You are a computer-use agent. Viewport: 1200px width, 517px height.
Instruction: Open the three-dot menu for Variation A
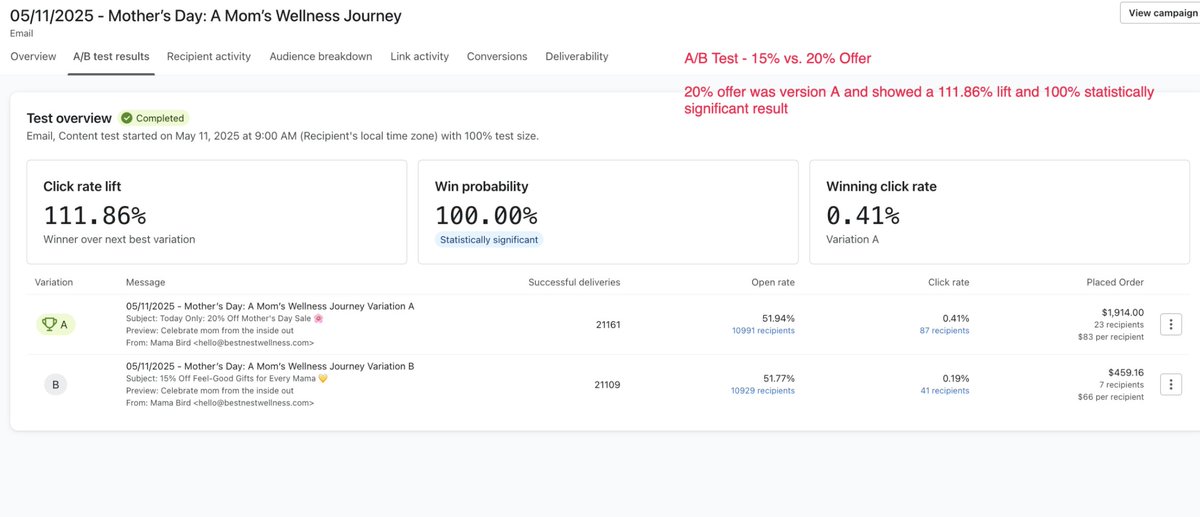[x=1172, y=324]
